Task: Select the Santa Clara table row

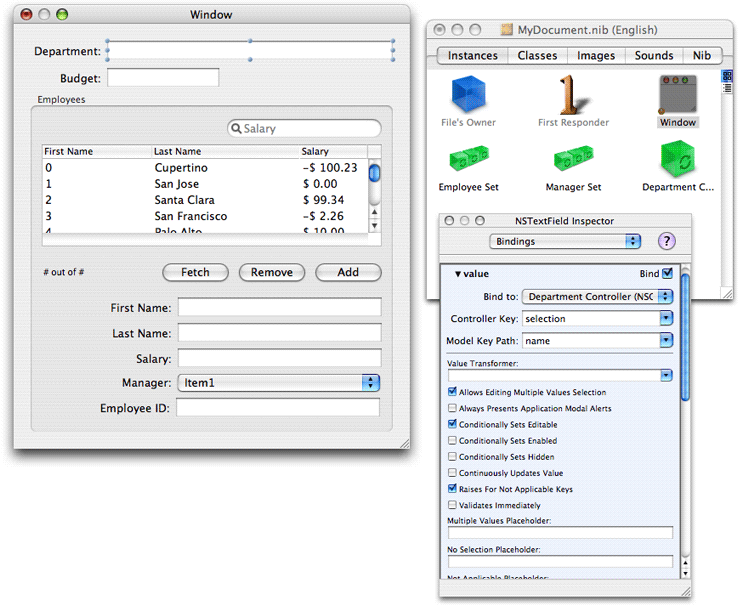Action: [x=205, y=200]
